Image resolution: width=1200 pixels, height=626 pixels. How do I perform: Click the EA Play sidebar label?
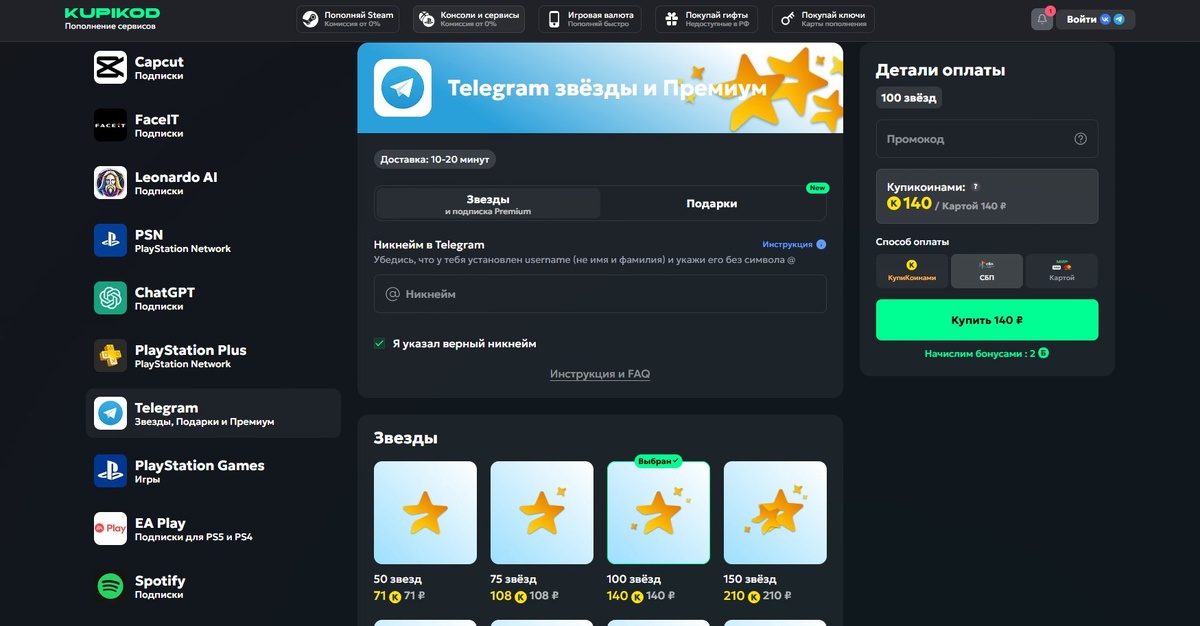[x=194, y=529]
